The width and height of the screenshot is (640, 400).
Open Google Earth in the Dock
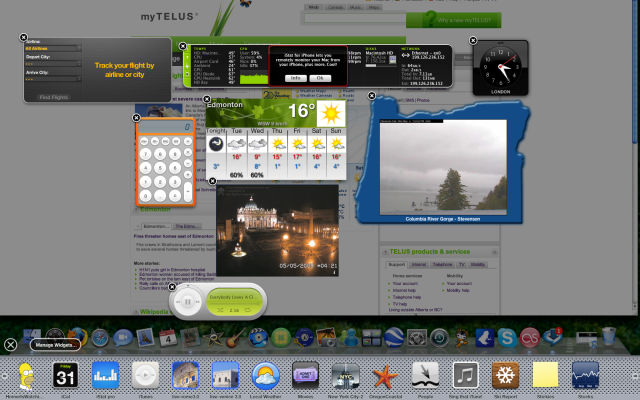pos(394,338)
